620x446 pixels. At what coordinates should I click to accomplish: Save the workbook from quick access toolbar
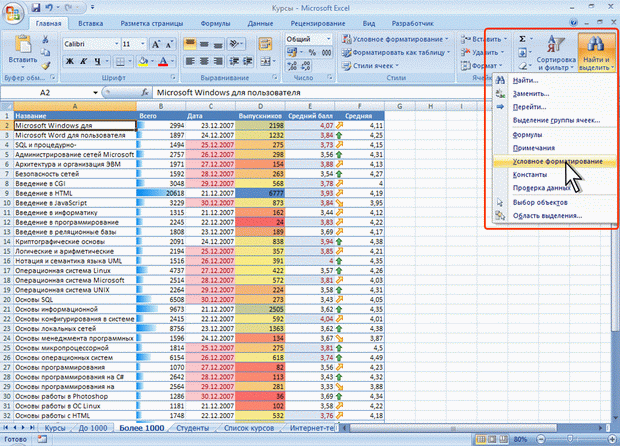pos(36,8)
